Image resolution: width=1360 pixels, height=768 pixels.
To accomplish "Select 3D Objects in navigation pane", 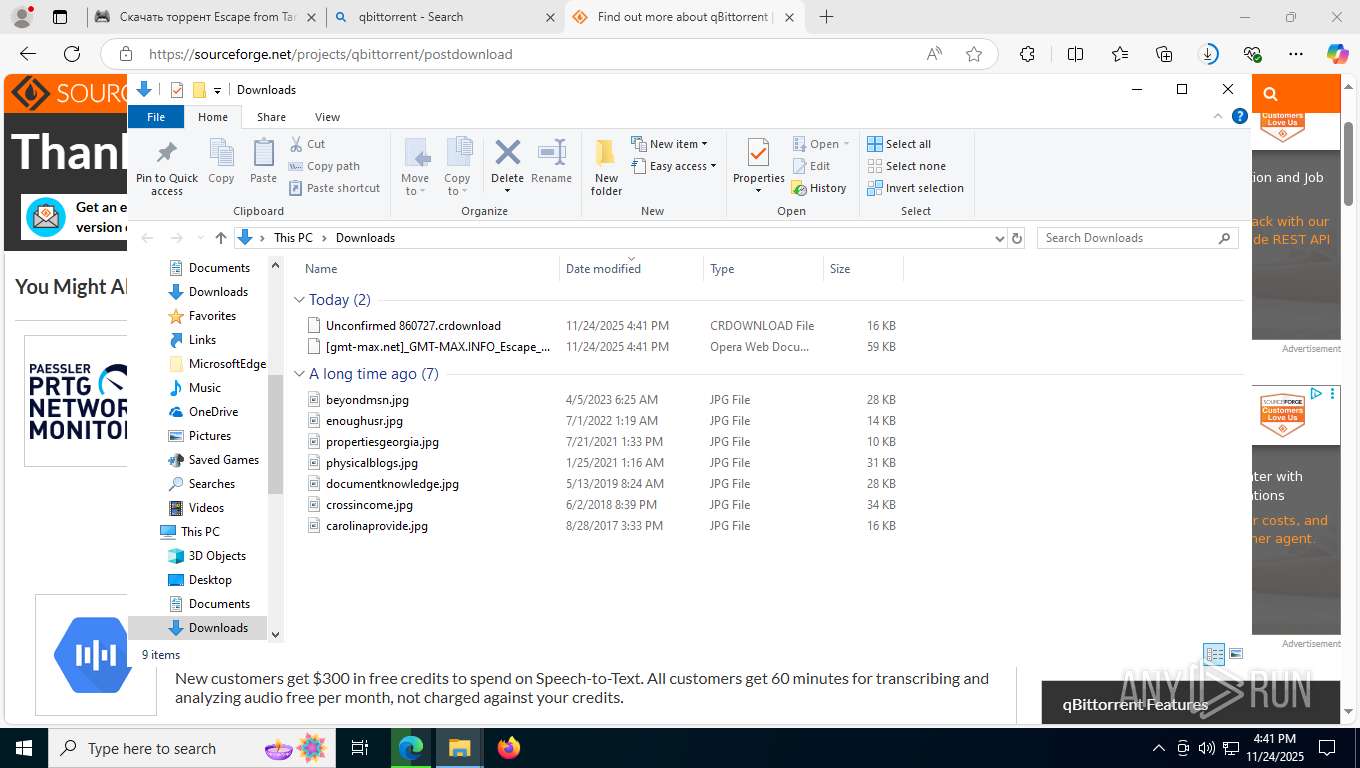I will pos(217,556).
